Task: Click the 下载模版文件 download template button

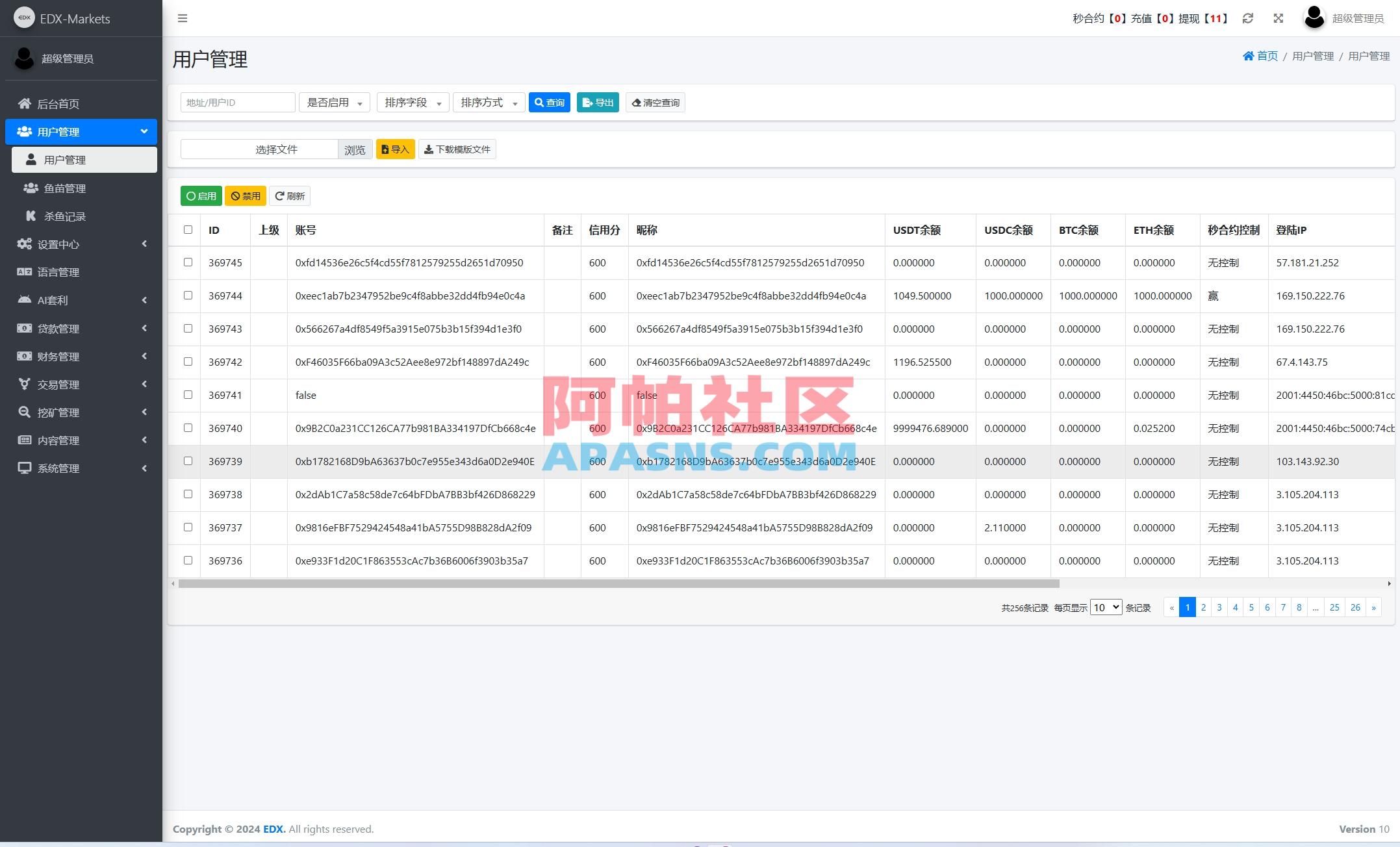Action: (x=457, y=149)
